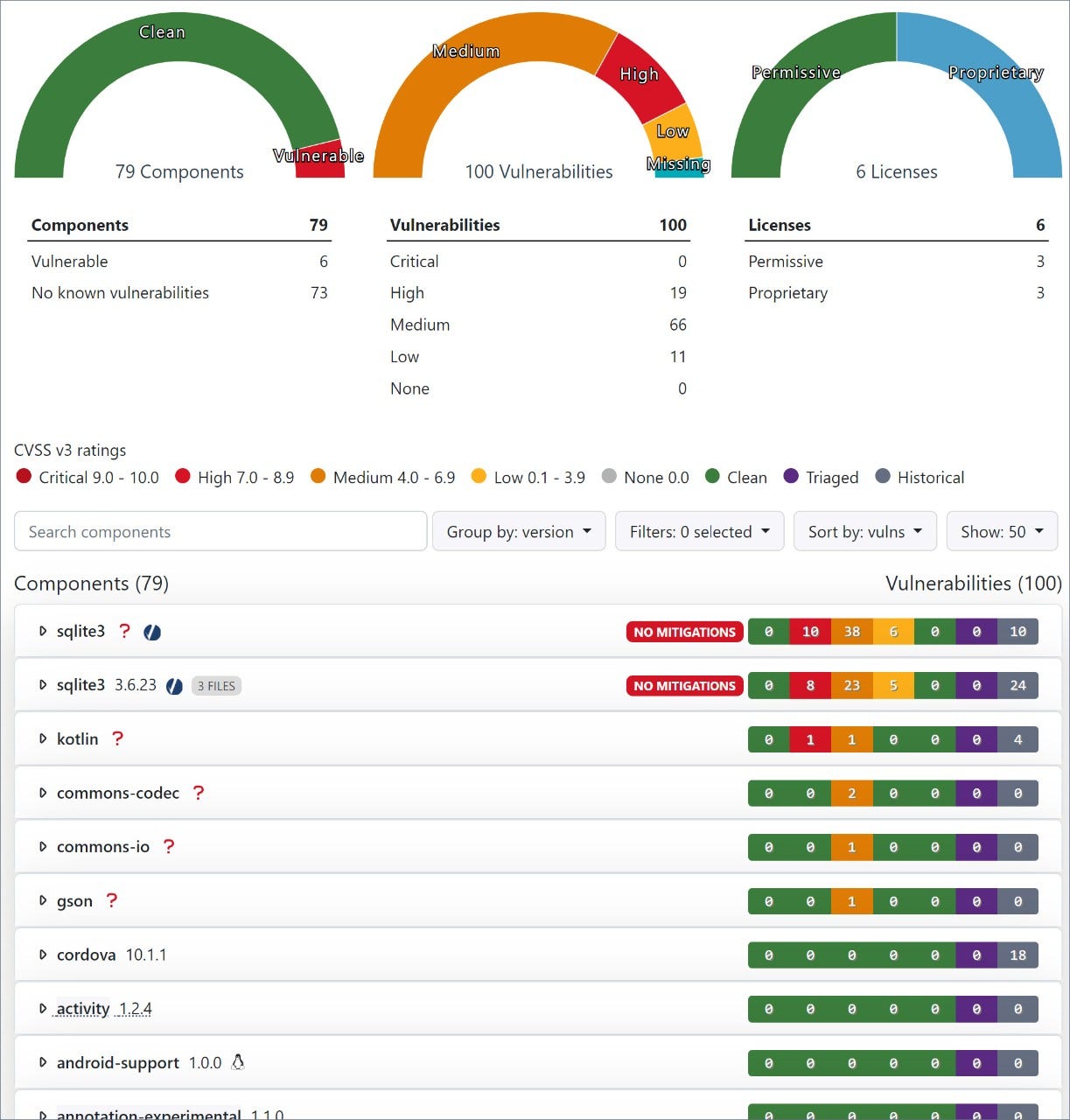Click the Linux penguin icon beside android-support
Viewport: 1070px width, 1120px height.
(x=237, y=1062)
